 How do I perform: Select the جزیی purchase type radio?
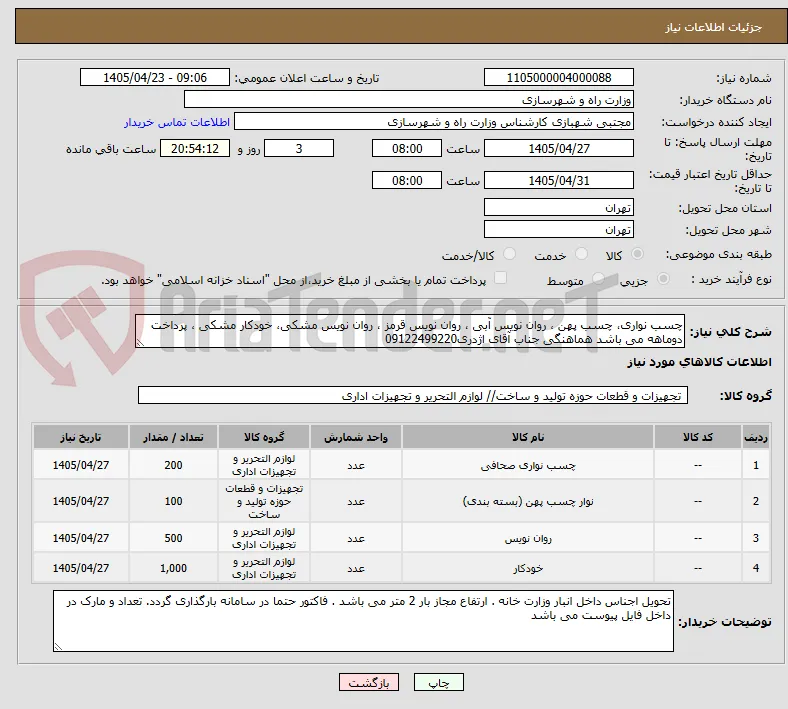[663, 279]
